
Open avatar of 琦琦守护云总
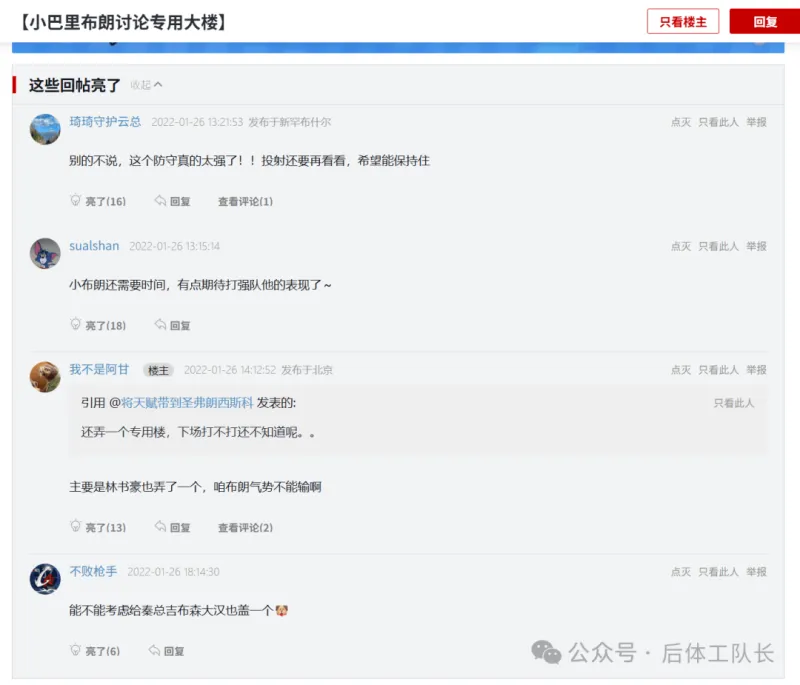pyautogui.click(x=45, y=129)
